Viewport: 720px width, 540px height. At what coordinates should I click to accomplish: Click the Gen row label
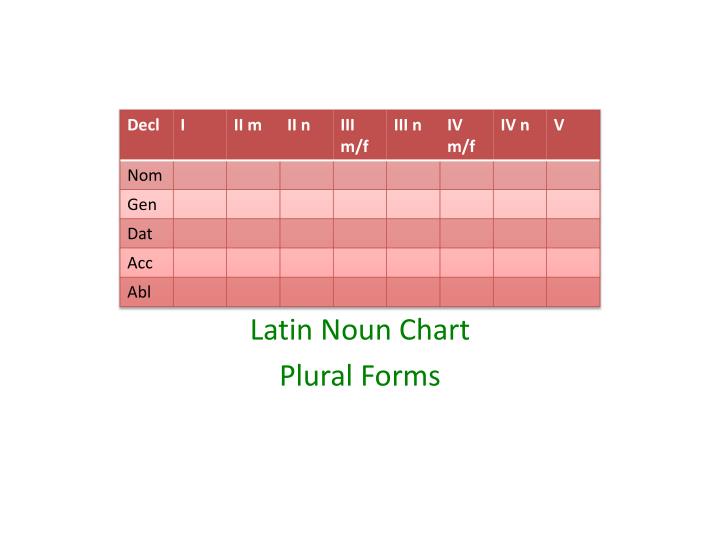pyautogui.click(x=146, y=204)
